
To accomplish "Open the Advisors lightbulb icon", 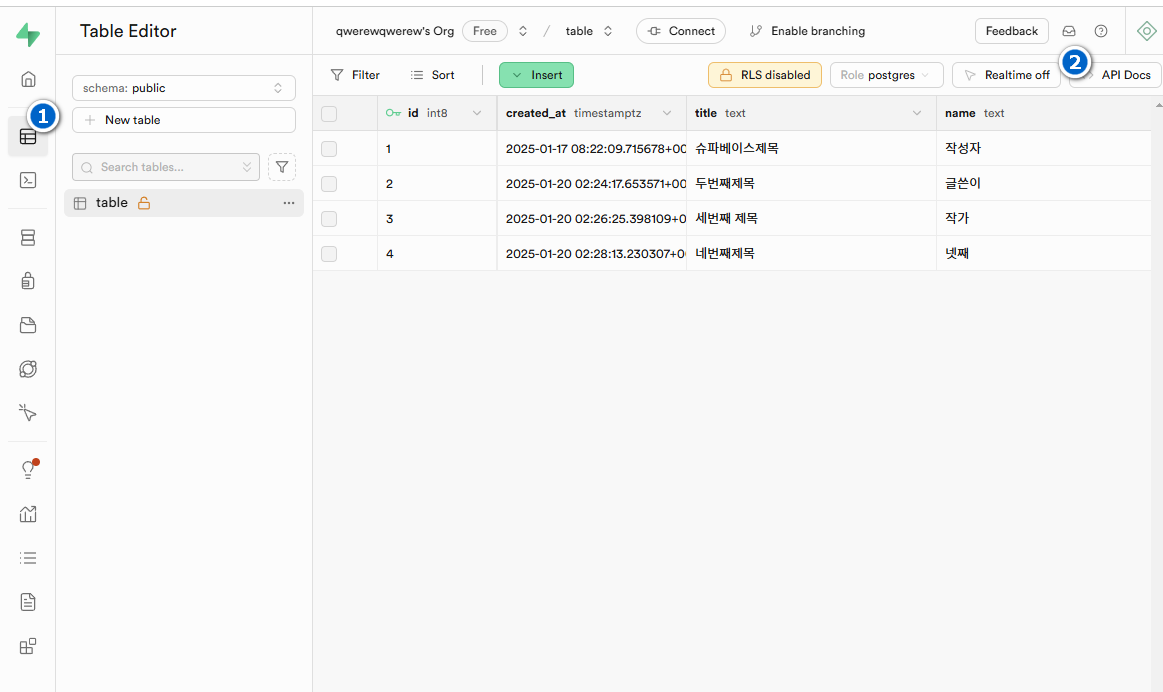I will click(x=28, y=470).
